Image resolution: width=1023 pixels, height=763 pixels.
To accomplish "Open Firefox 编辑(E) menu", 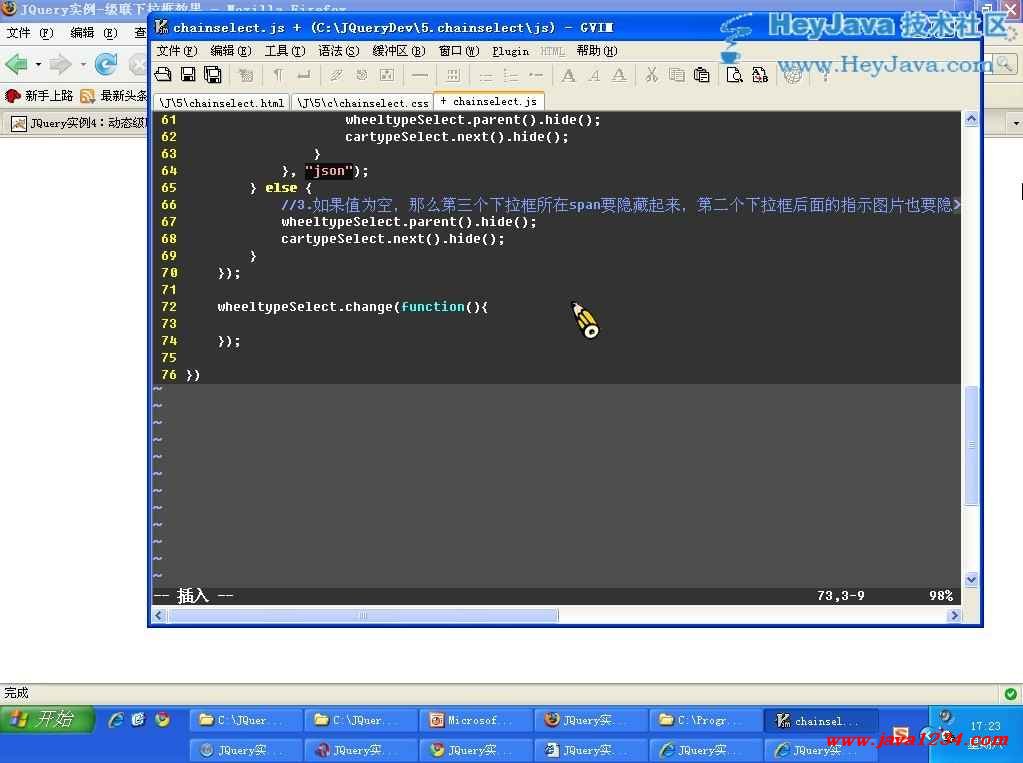I will (93, 33).
